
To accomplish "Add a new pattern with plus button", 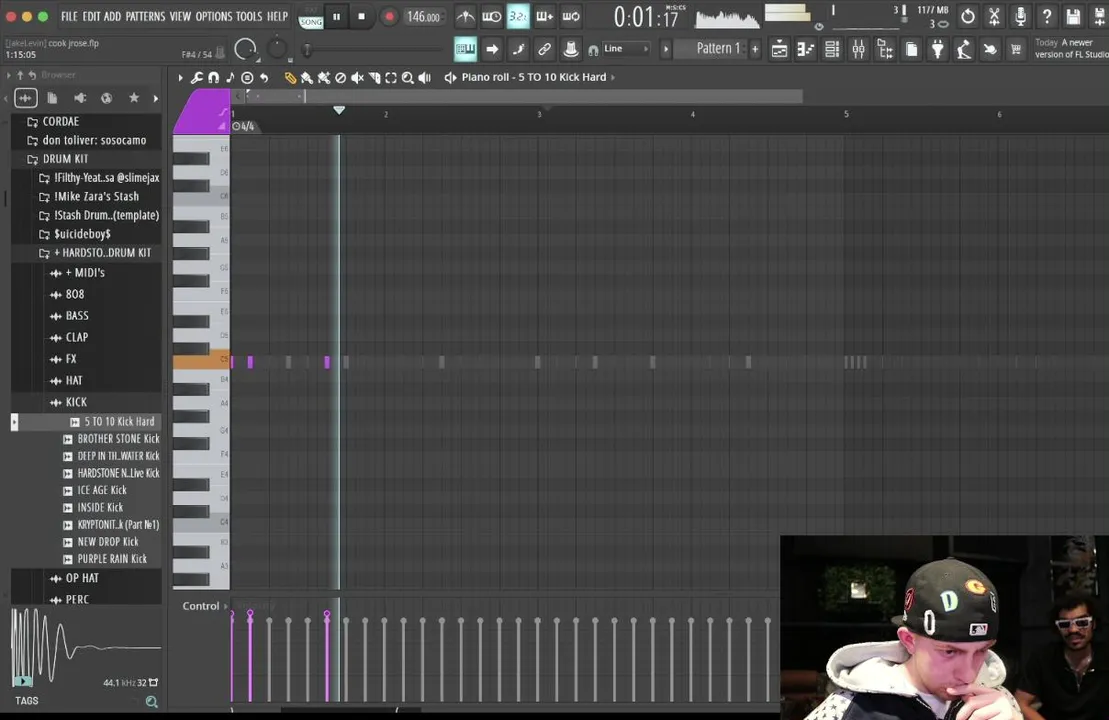I will 755,49.
